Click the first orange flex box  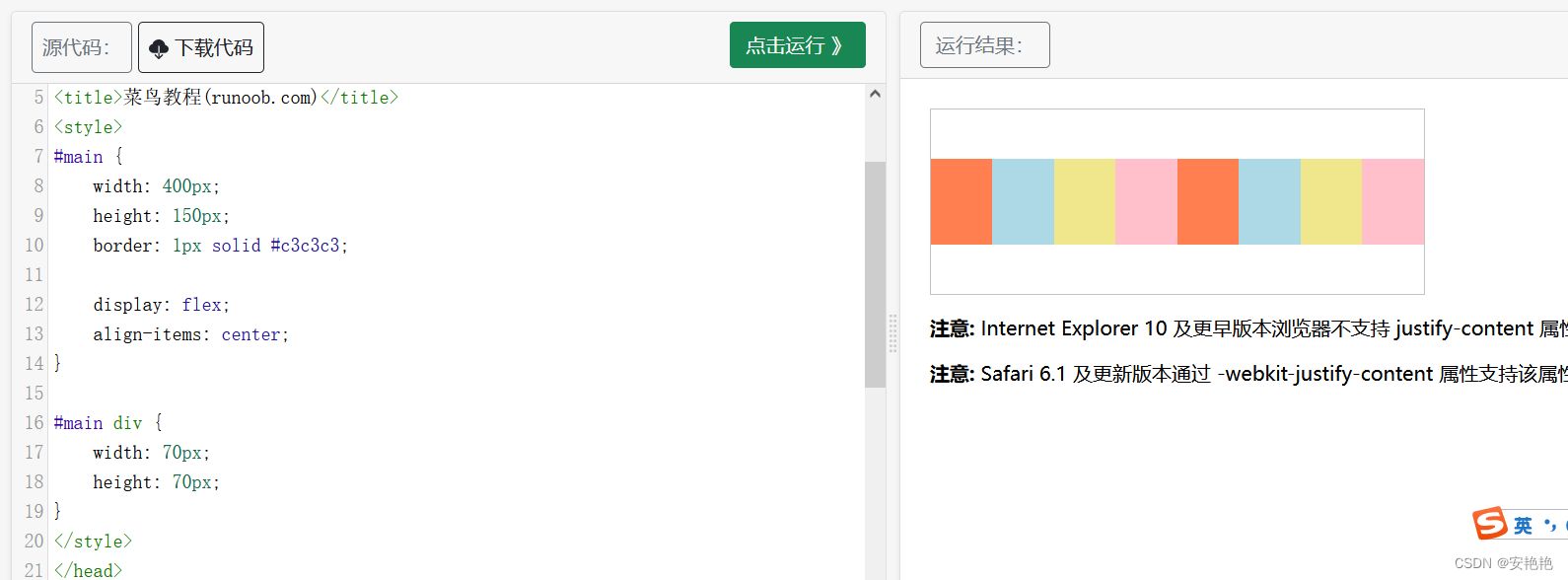(962, 201)
